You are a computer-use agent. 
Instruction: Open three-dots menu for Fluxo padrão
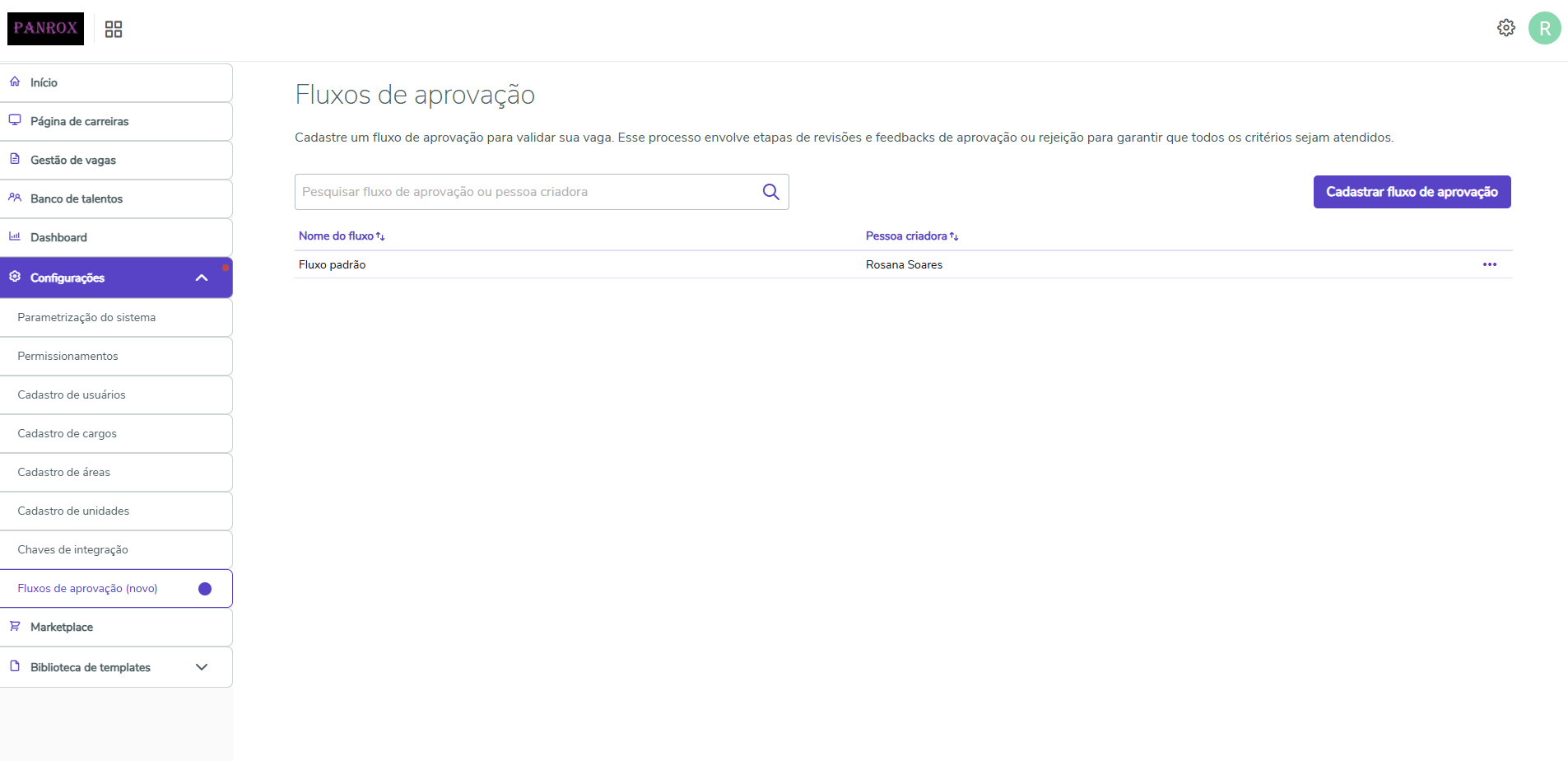click(x=1490, y=264)
